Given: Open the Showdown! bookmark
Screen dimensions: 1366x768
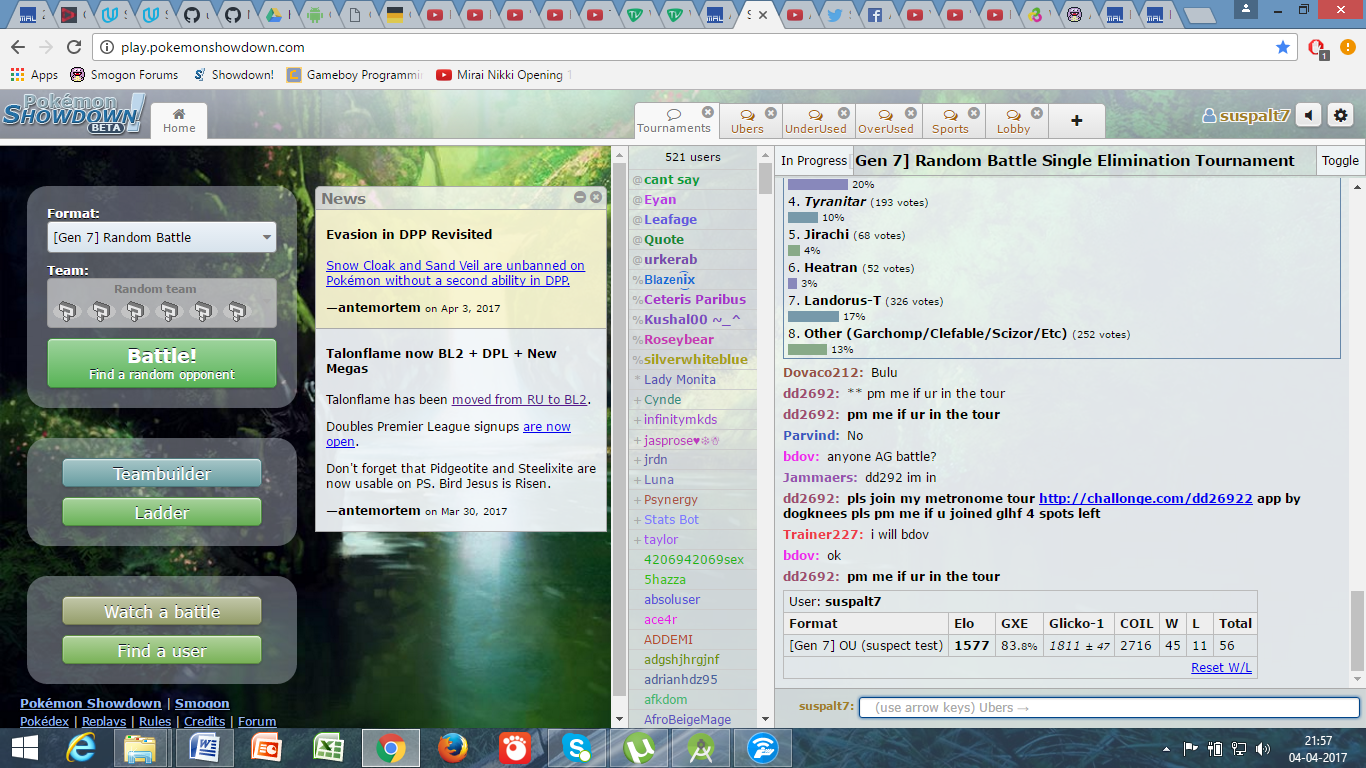Looking at the screenshot, I should (233, 75).
